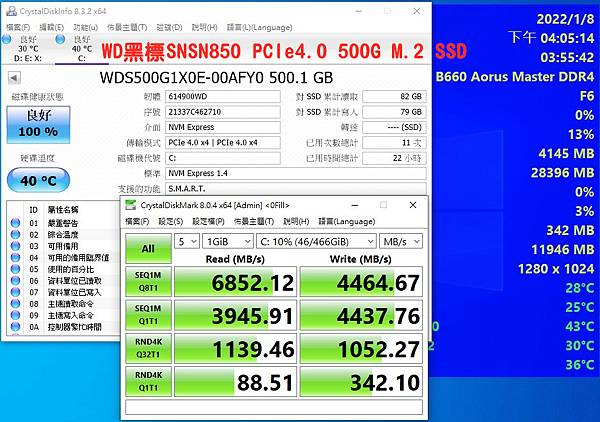Click the SEQ1M Q8T1 write result bar 4464.67
This screenshot has height=422, width=600.
tap(361, 282)
